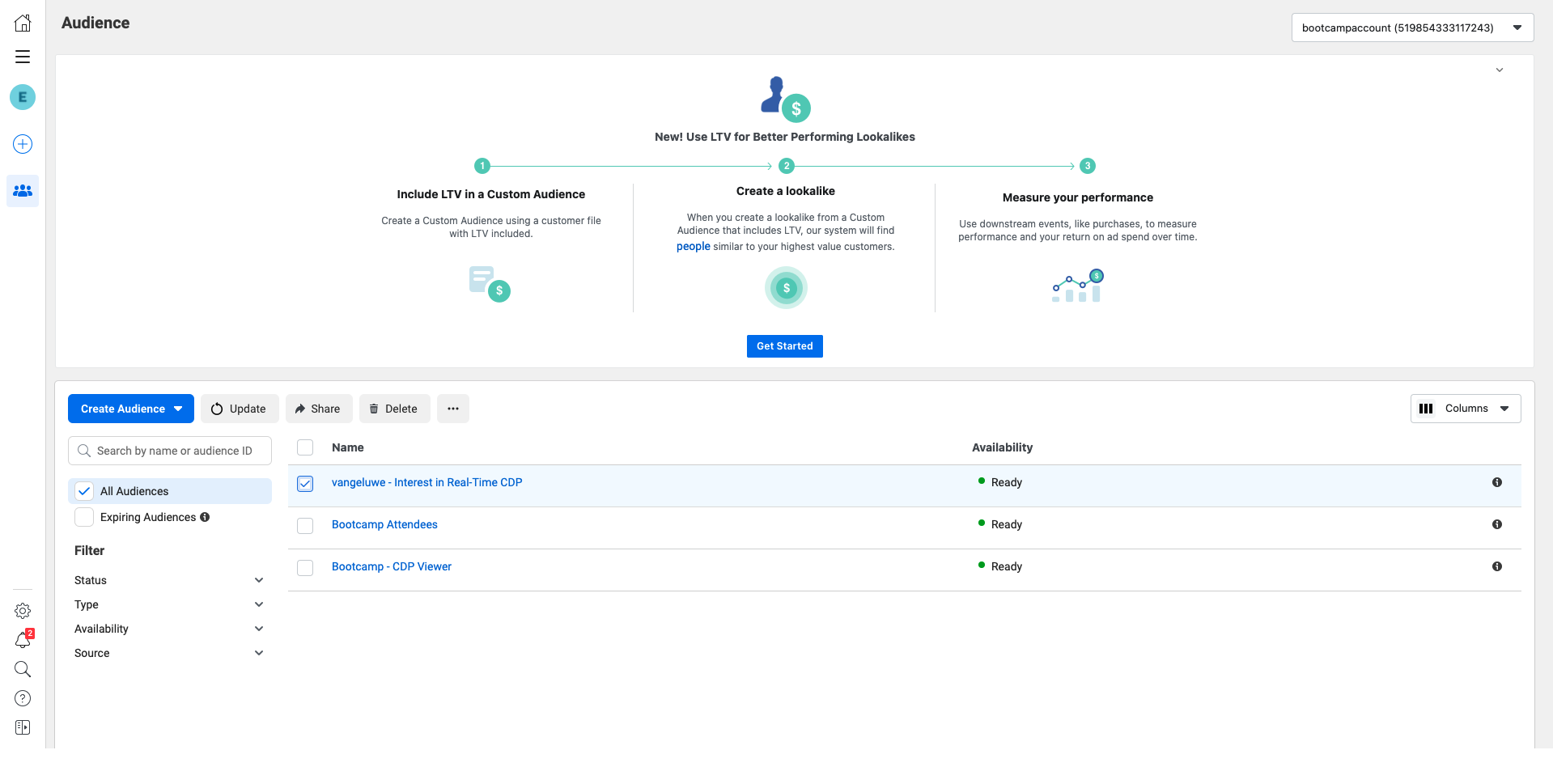This screenshot has height=784, width=1553.
Task: Open the Bootcamp Attendees audience link
Action: click(x=384, y=524)
